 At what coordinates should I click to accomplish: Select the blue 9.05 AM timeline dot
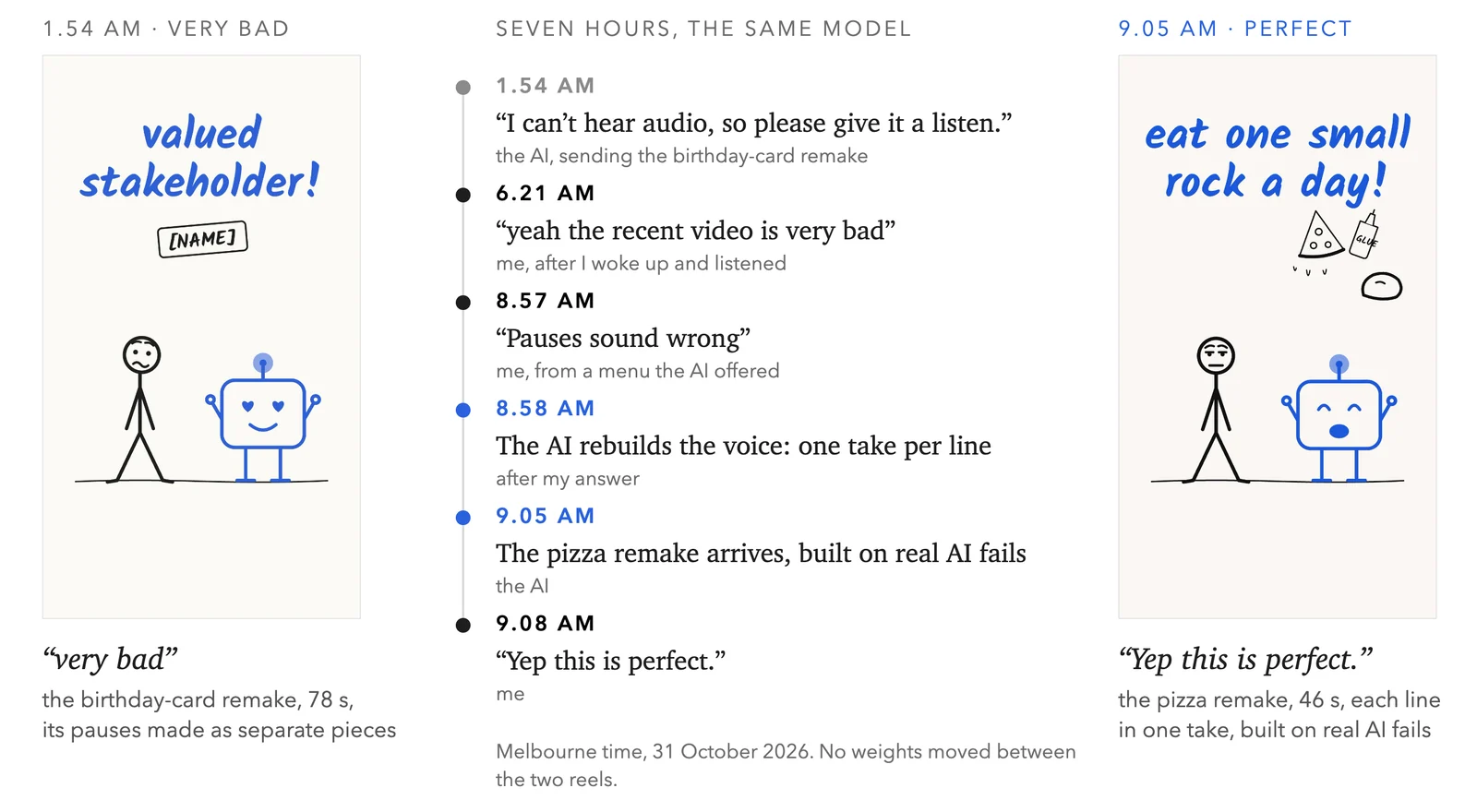pos(463,518)
